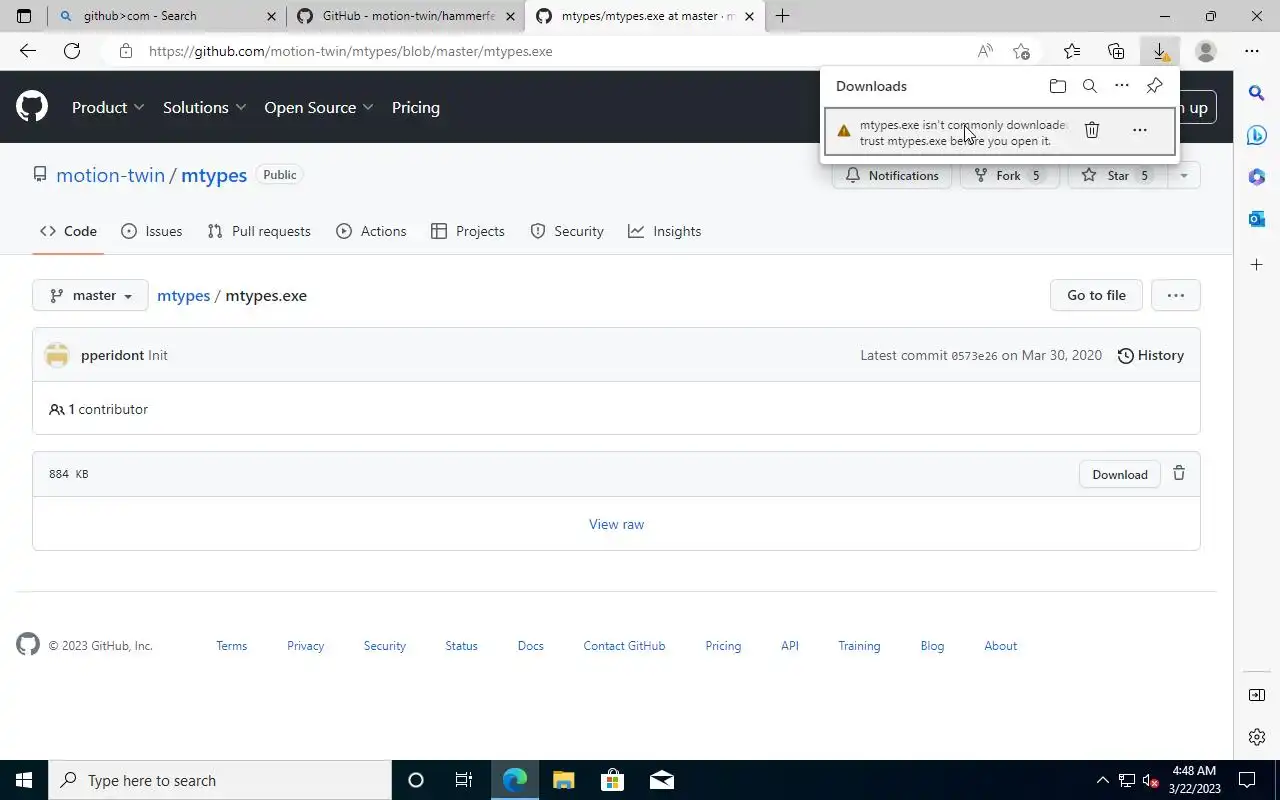The image size is (1280, 800).
Task: Show hidden system tray icons chevron
Action: pyautogui.click(x=1103, y=780)
